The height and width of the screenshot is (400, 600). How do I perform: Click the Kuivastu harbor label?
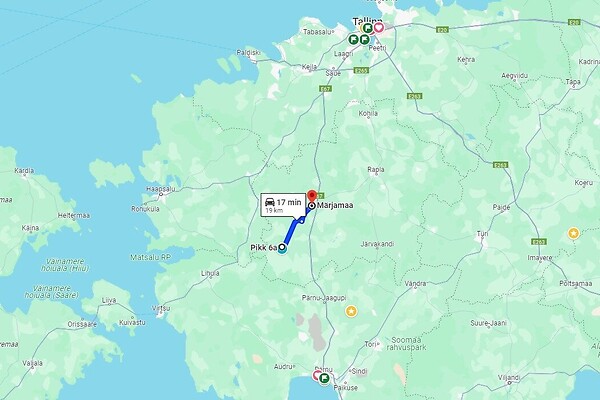point(132,323)
